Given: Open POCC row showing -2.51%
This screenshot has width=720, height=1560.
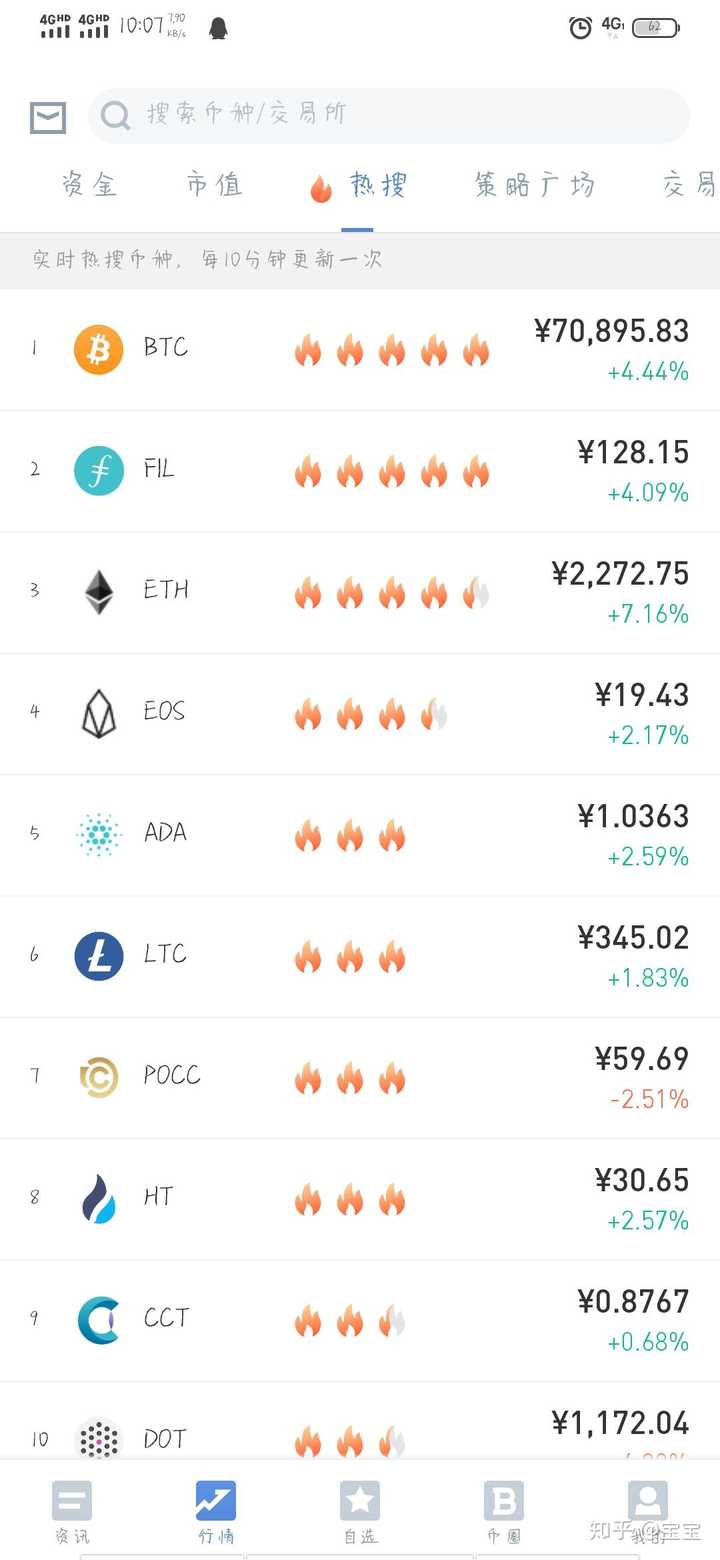Looking at the screenshot, I should tap(360, 1078).
